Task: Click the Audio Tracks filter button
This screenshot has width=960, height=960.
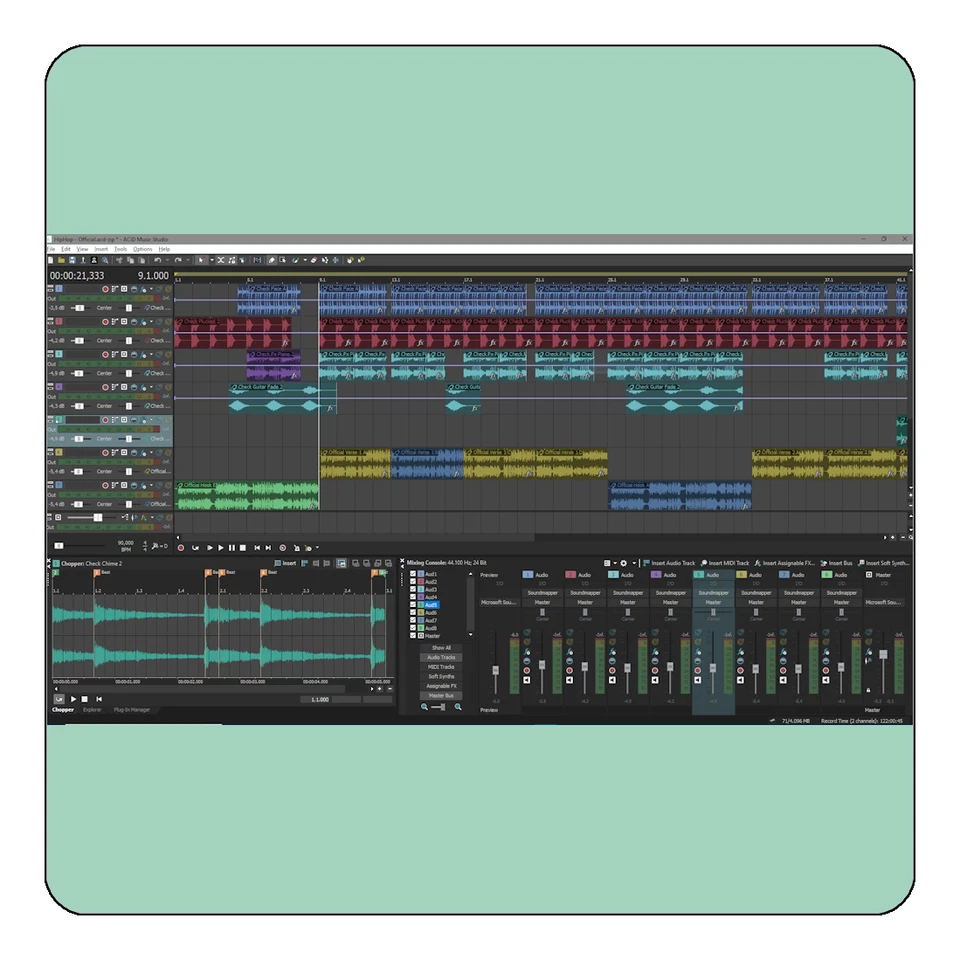Action: [x=441, y=658]
